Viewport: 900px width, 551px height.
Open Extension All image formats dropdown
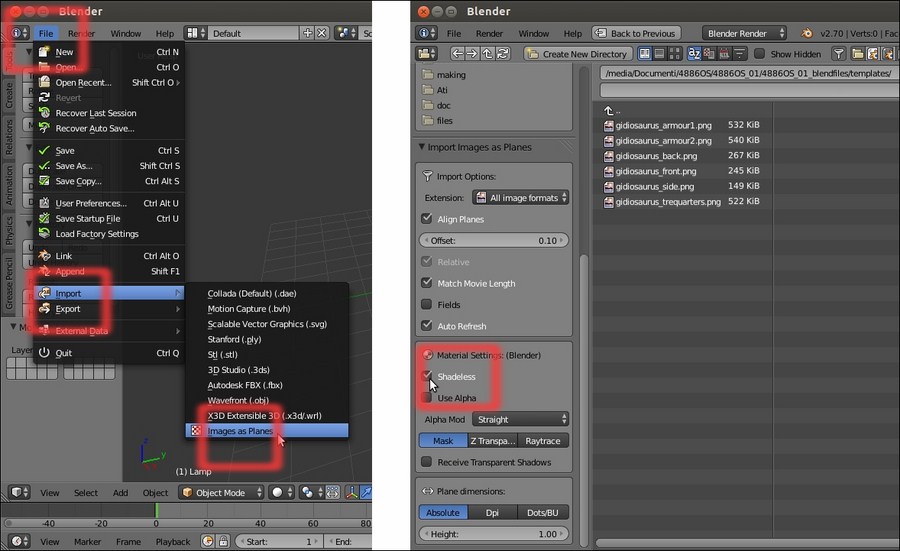[x=521, y=197]
